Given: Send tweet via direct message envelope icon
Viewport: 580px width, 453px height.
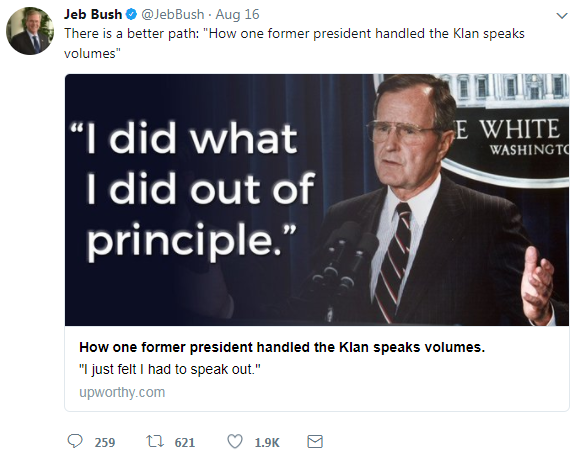Looking at the screenshot, I should coord(315,442).
